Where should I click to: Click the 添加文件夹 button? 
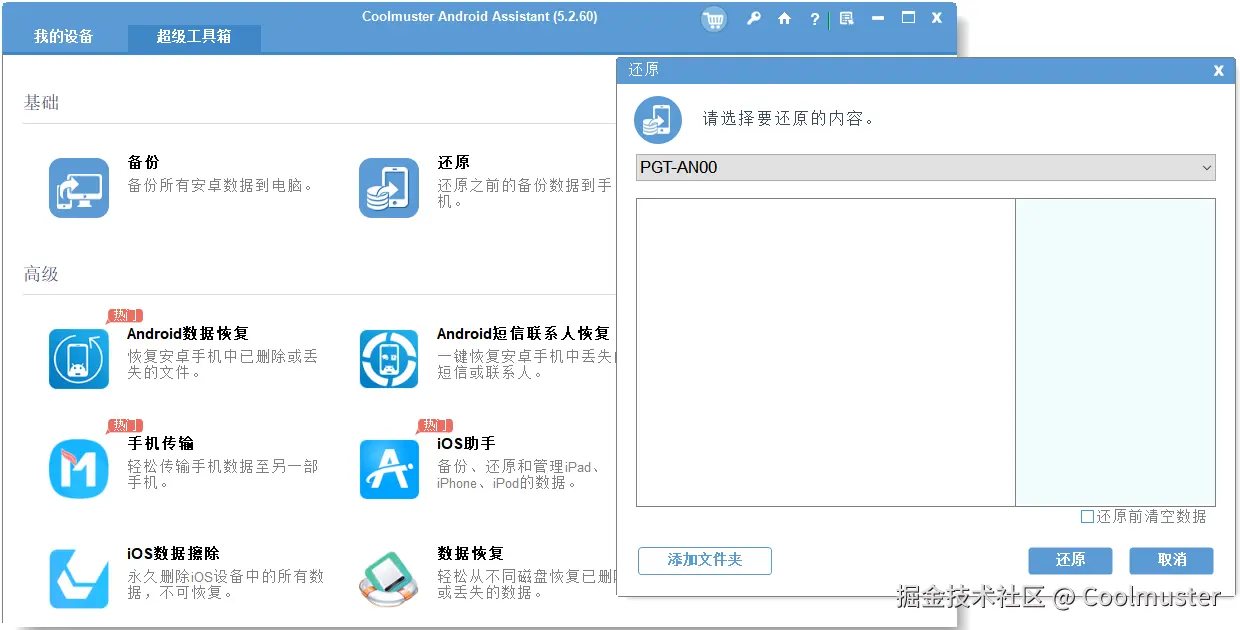pos(705,560)
